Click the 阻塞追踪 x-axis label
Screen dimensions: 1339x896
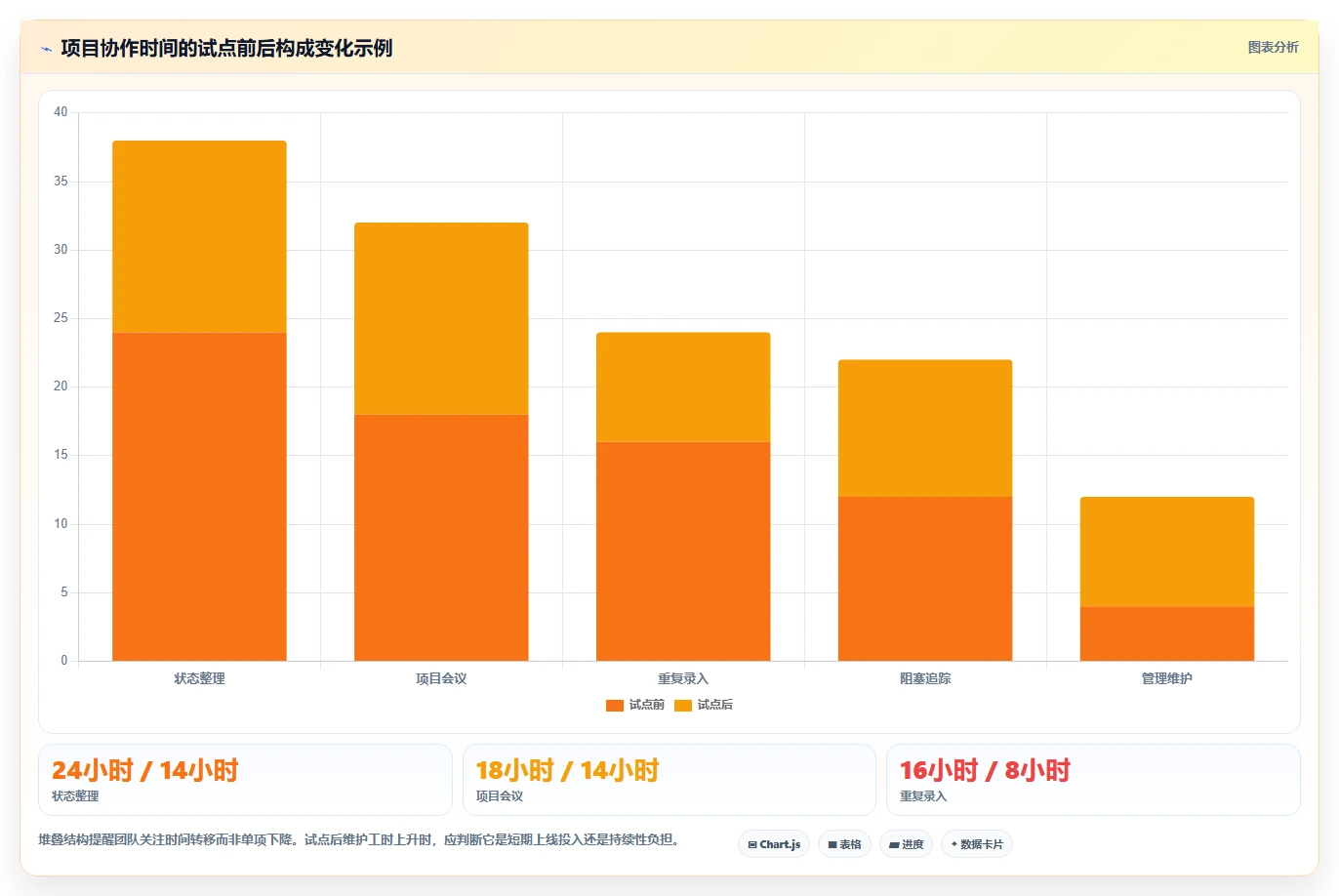pyautogui.click(x=925, y=678)
